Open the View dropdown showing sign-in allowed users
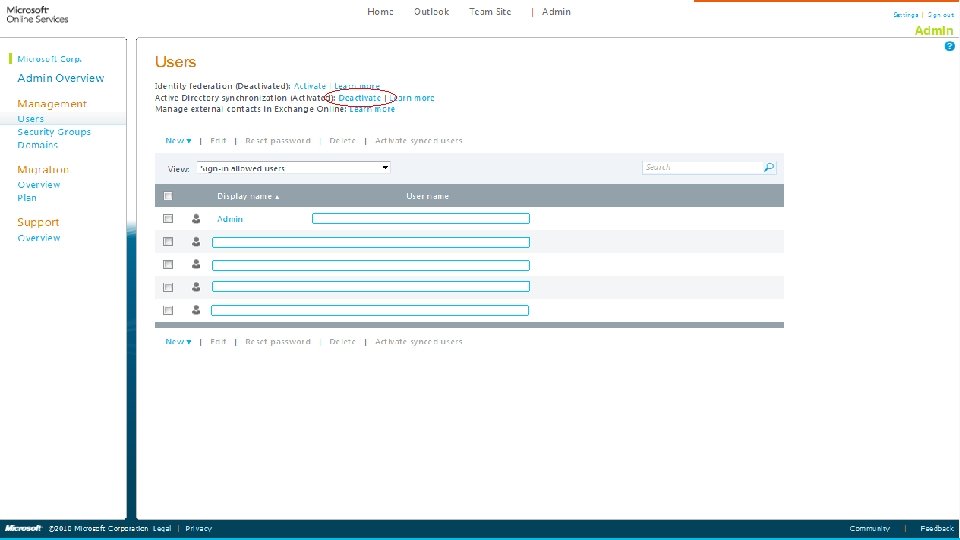Screen dimensions: 960x540 click(x=293, y=168)
